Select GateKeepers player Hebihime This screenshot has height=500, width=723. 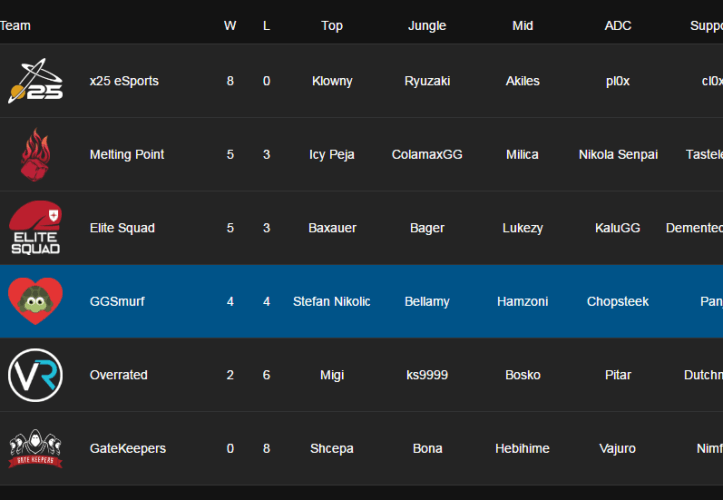522,448
